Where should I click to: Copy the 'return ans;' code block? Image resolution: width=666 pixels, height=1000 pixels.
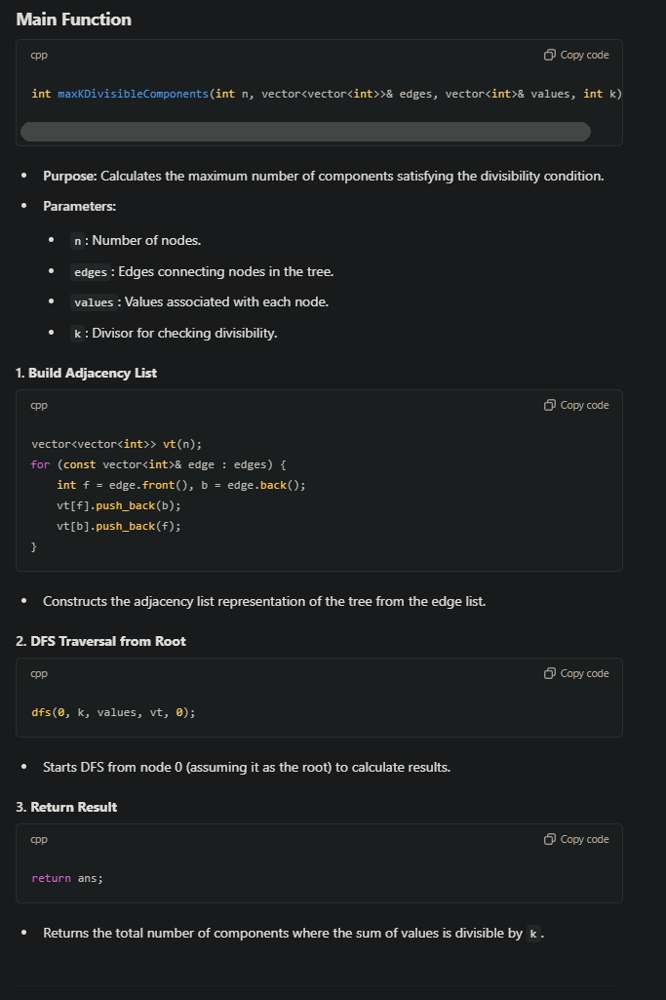[576, 839]
